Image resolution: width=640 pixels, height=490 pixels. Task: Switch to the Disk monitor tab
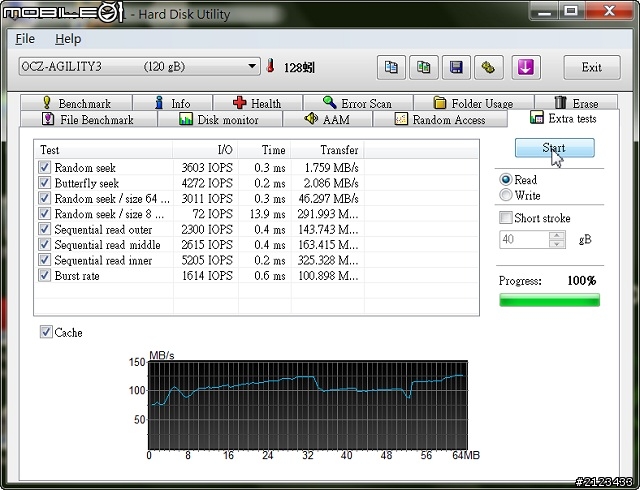point(219,119)
